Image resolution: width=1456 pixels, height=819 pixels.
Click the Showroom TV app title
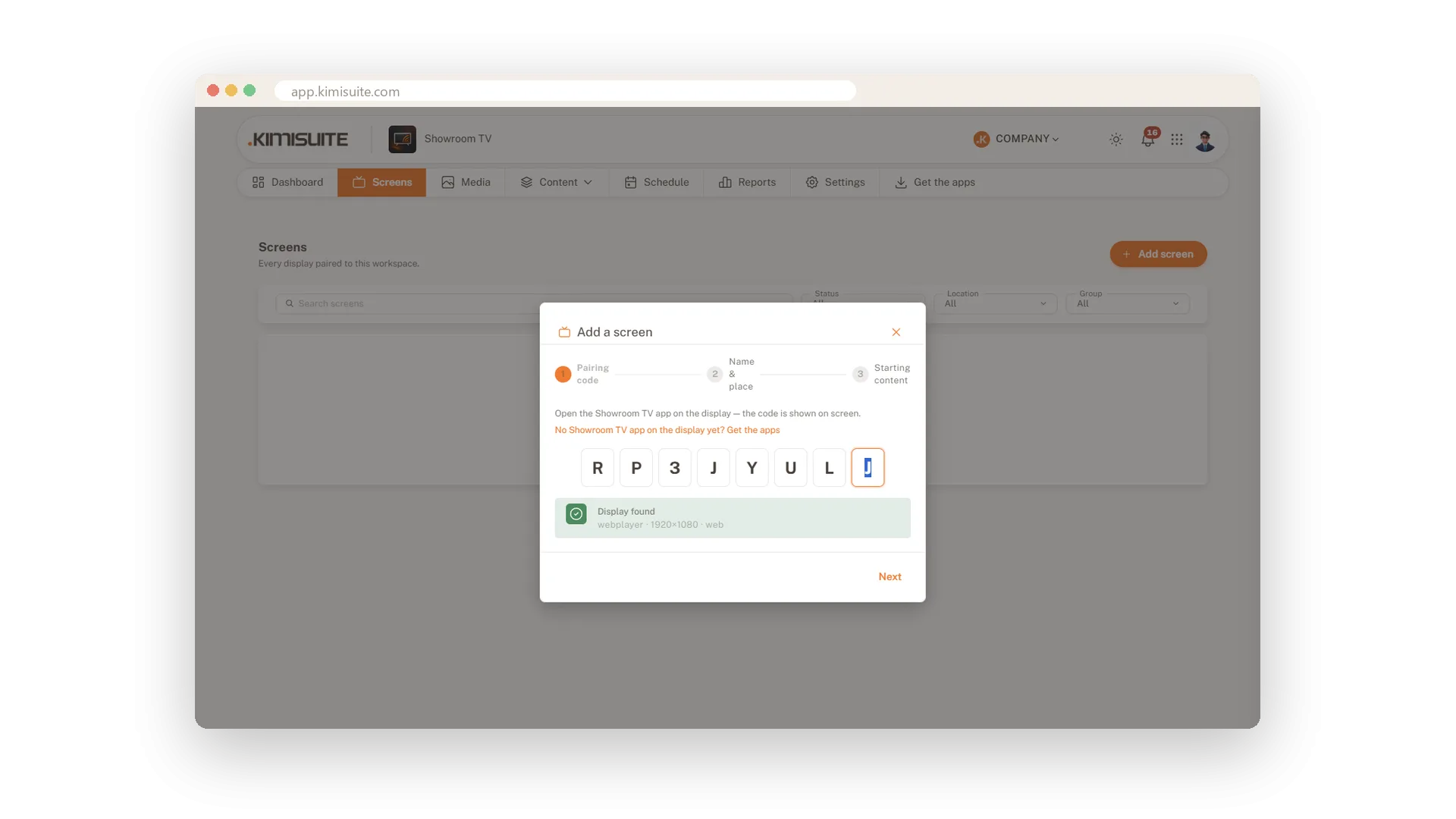pyautogui.click(x=458, y=139)
